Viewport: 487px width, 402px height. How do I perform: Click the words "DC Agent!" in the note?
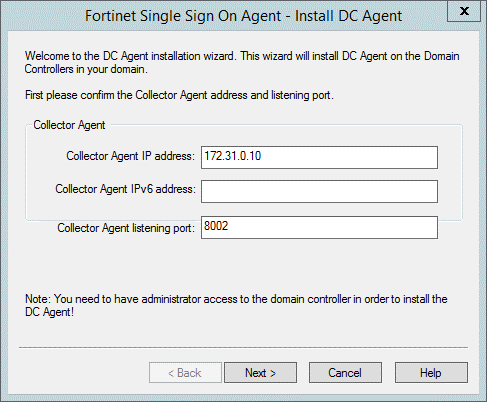(49, 312)
